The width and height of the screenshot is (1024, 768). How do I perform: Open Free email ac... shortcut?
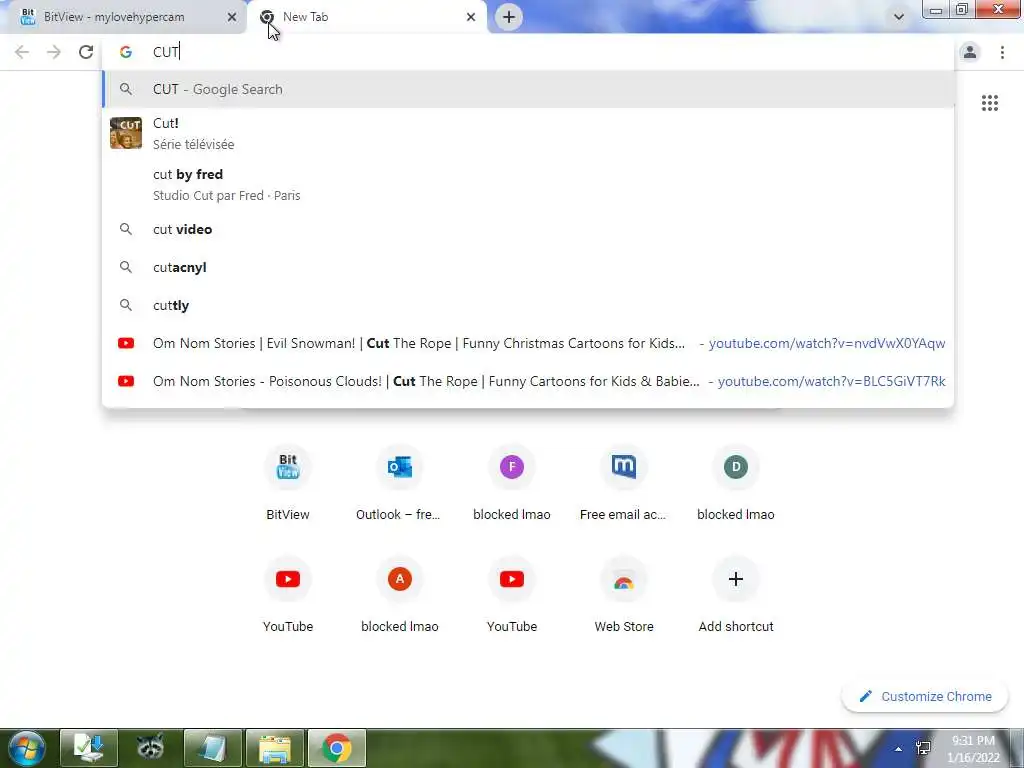pos(624,482)
